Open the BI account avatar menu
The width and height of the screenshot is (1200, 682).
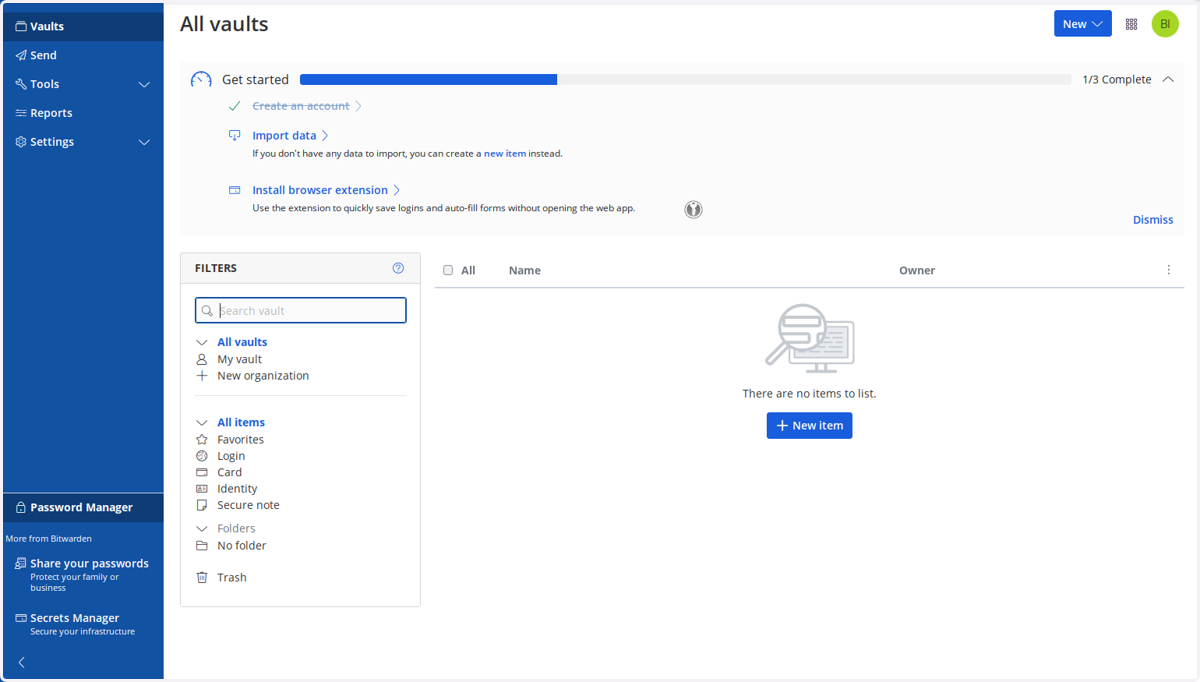[1165, 24]
